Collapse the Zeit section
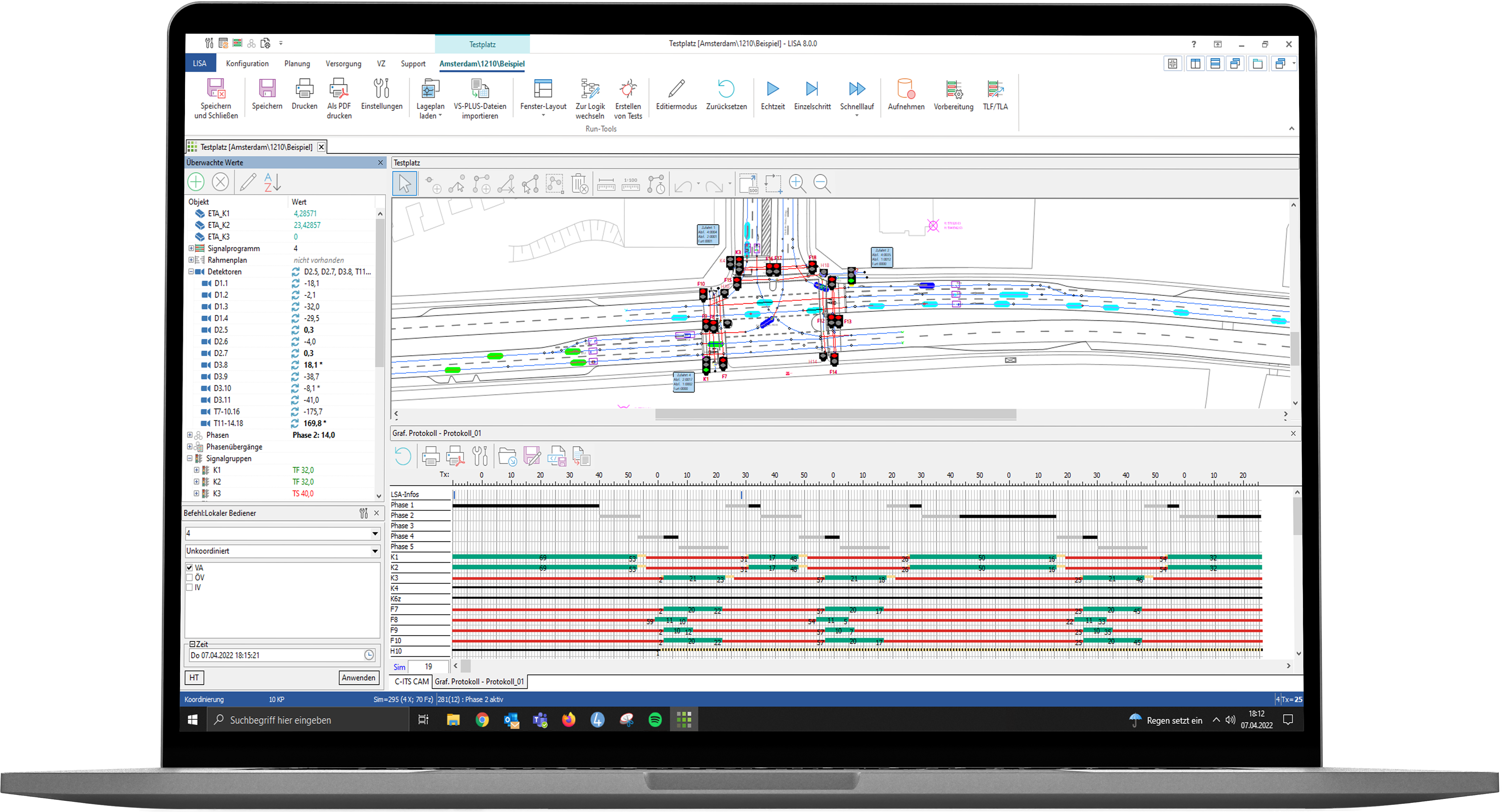This screenshot has height=812, width=1502. tap(192, 645)
